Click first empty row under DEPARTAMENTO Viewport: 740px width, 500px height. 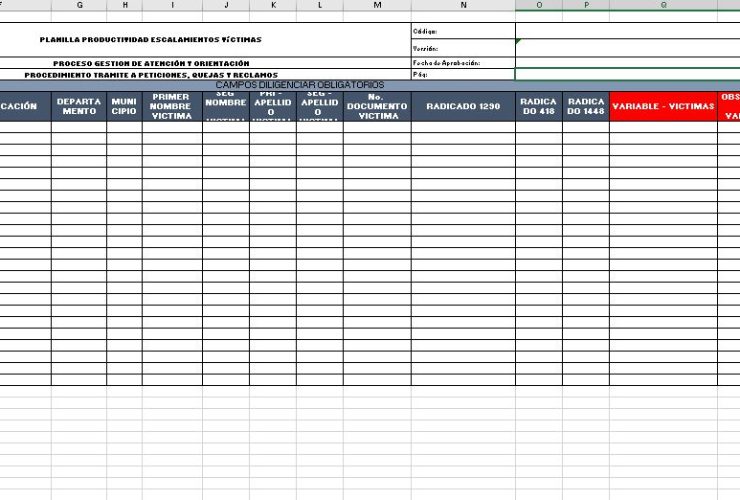click(x=79, y=127)
